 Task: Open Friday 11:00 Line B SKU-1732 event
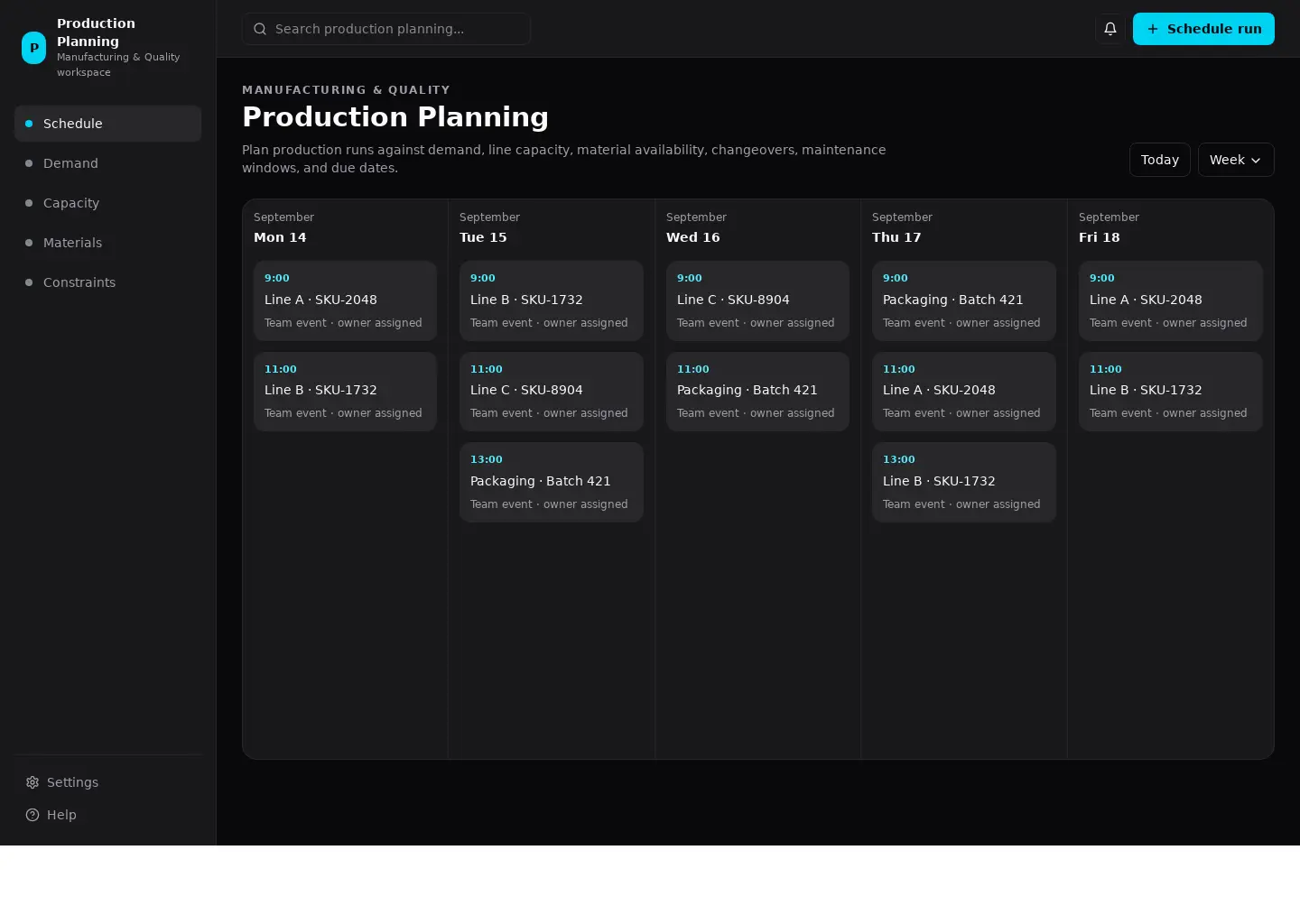click(1170, 392)
